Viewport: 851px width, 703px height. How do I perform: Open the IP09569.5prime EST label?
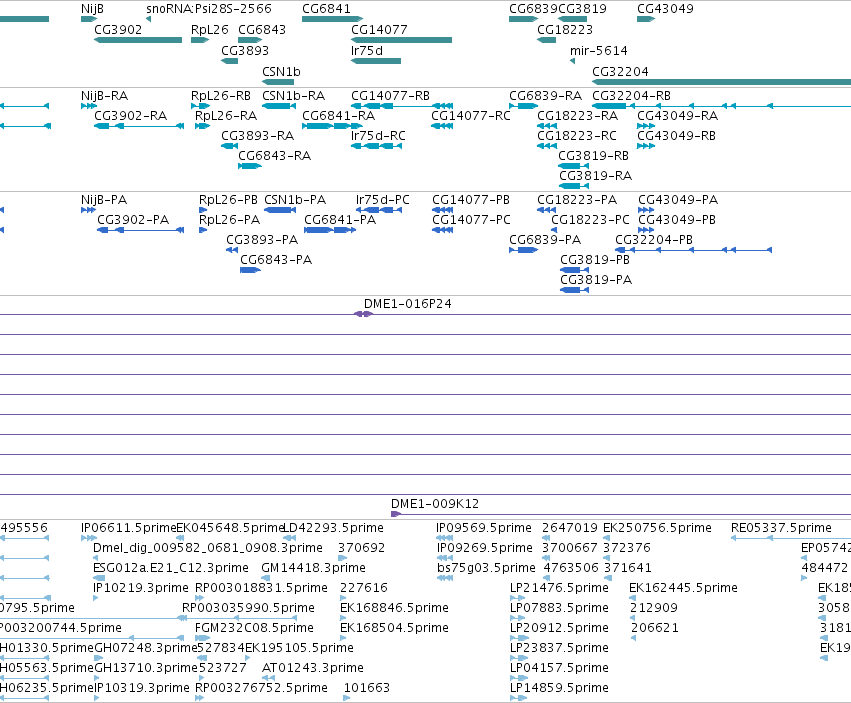(x=484, y=528)
